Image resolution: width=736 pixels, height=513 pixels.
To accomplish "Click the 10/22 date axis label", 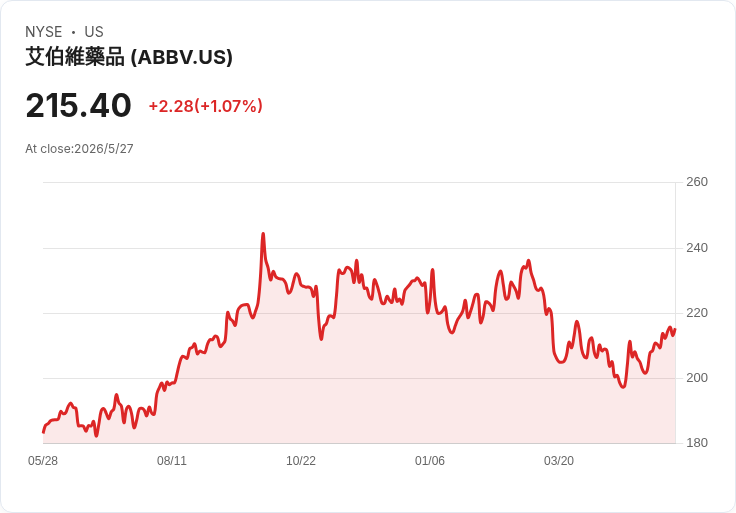I will 301,460.
